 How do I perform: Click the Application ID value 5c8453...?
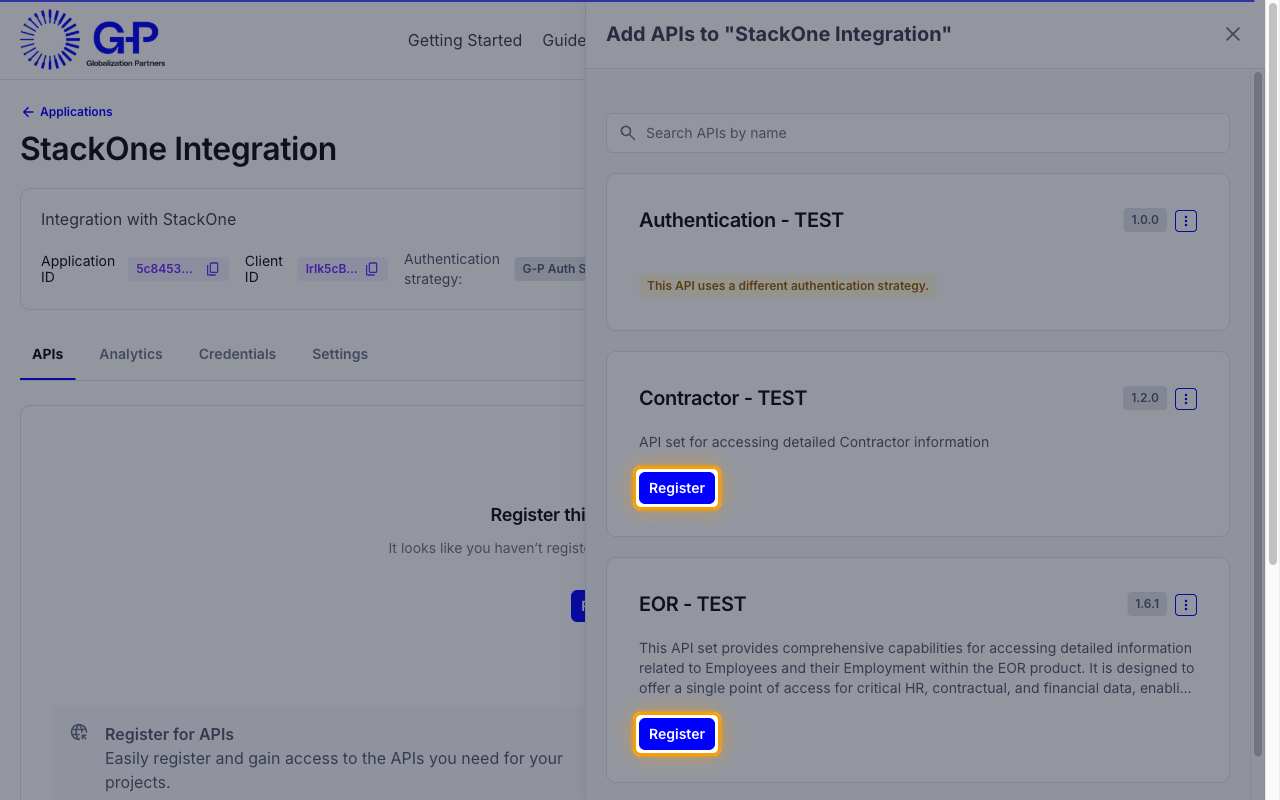(x=165, y=269)
